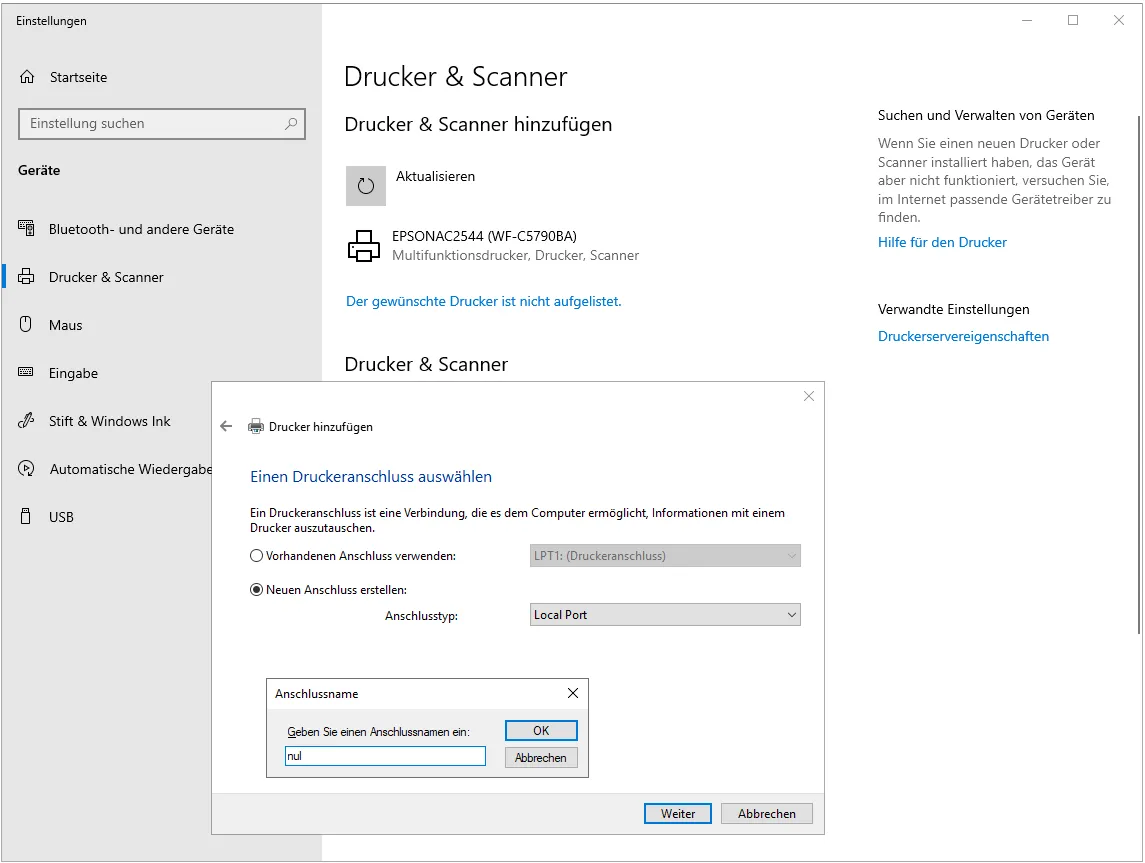Open the LPT1 Druckeranschluss dropdown
This screenshot has height=863, width=1145.
pyautogui.click(x=665, y=556)
